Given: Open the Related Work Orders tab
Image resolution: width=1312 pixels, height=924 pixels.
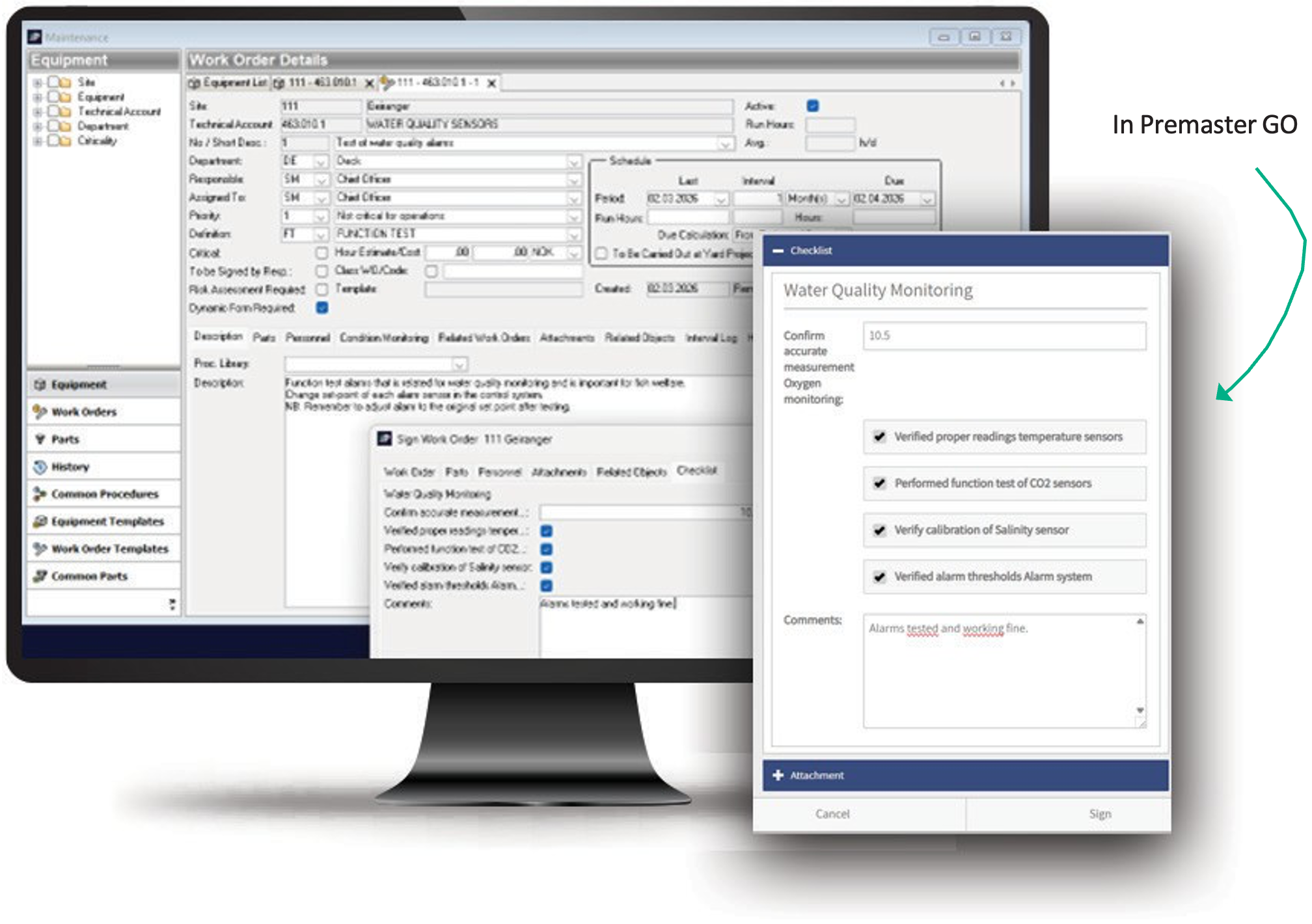Looking at the screenshot, I should tap(484, 338).
